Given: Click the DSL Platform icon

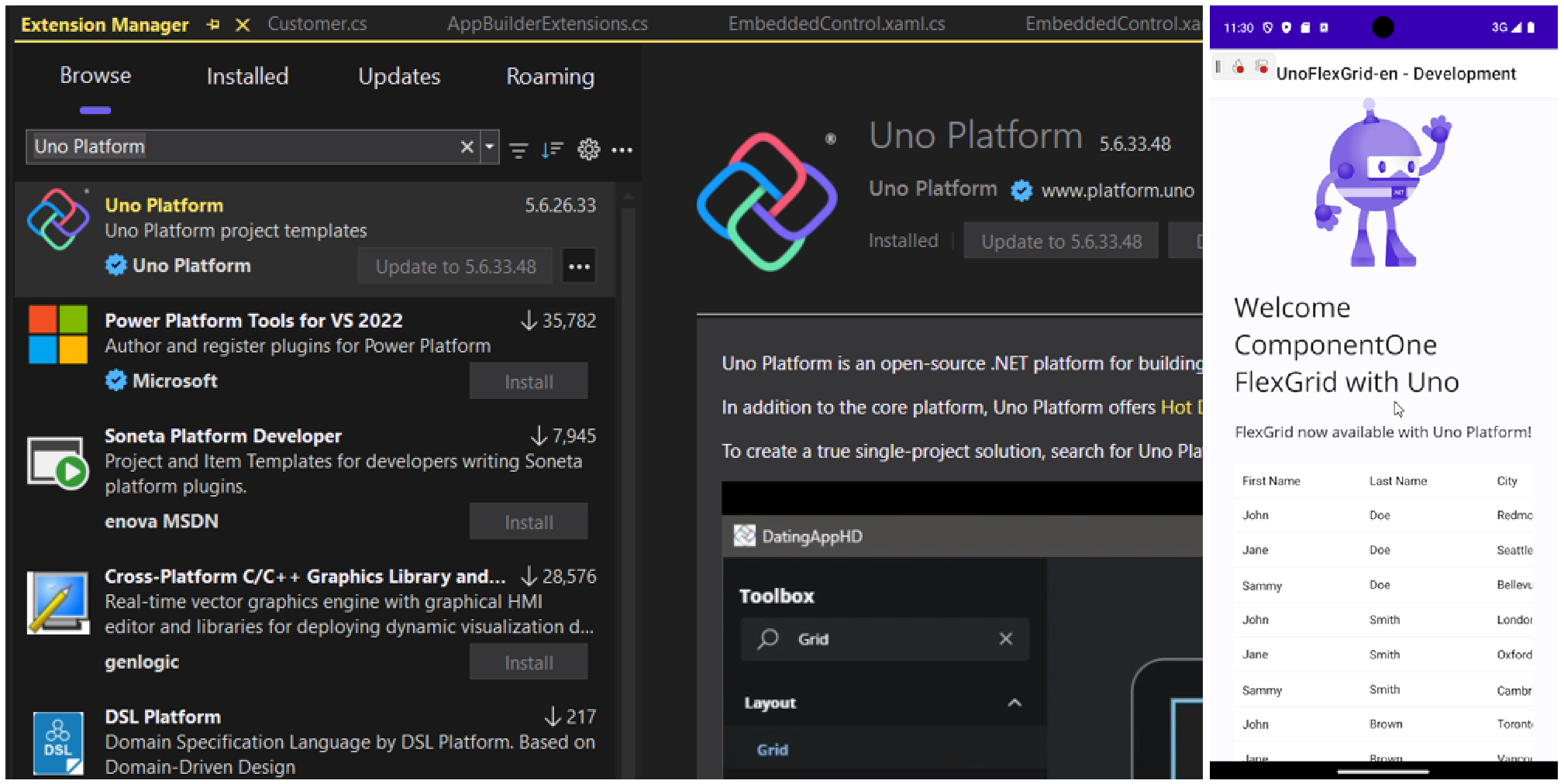Looking at the screenshot, I should point(58,743).
